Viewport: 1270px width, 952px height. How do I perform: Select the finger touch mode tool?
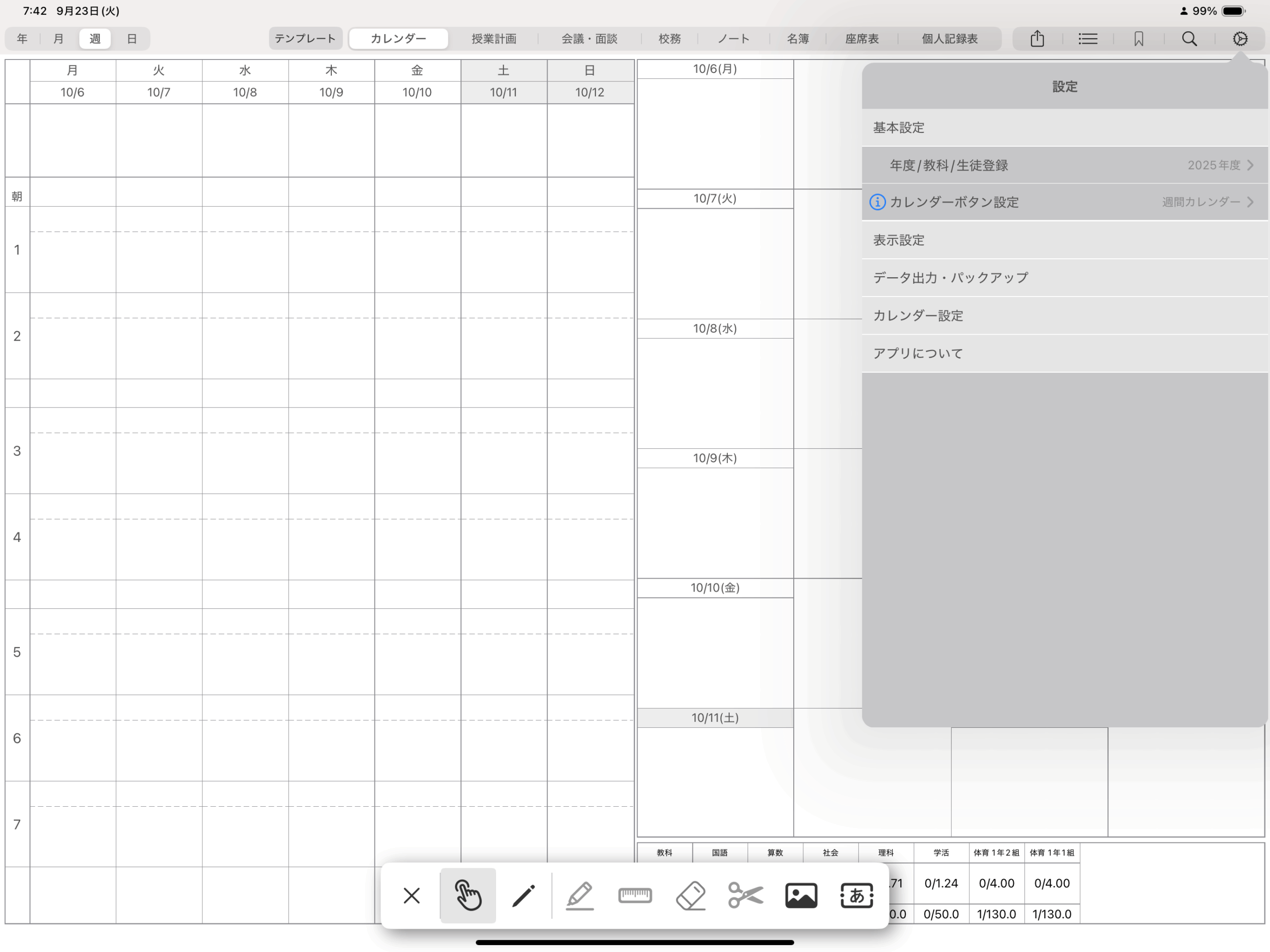click(468, 895)
